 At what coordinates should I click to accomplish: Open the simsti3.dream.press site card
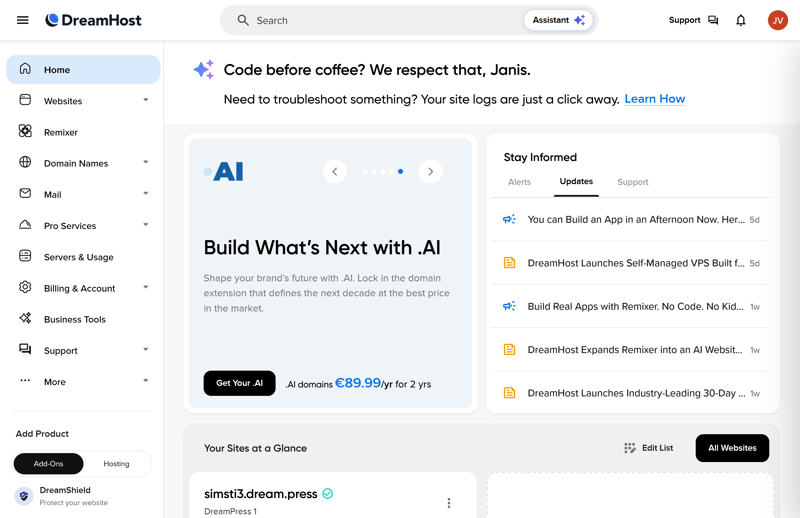coord(333,496)
